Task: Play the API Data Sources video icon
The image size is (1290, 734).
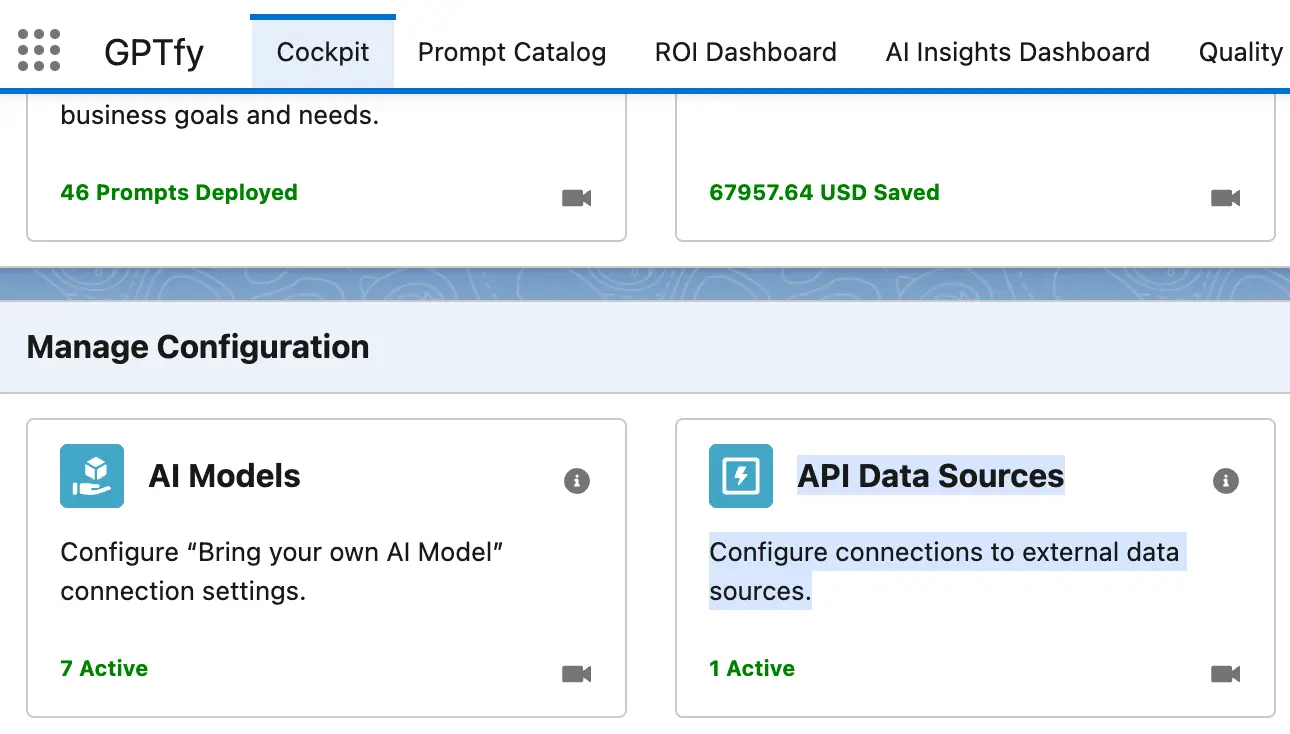Action: point(1225,674)
